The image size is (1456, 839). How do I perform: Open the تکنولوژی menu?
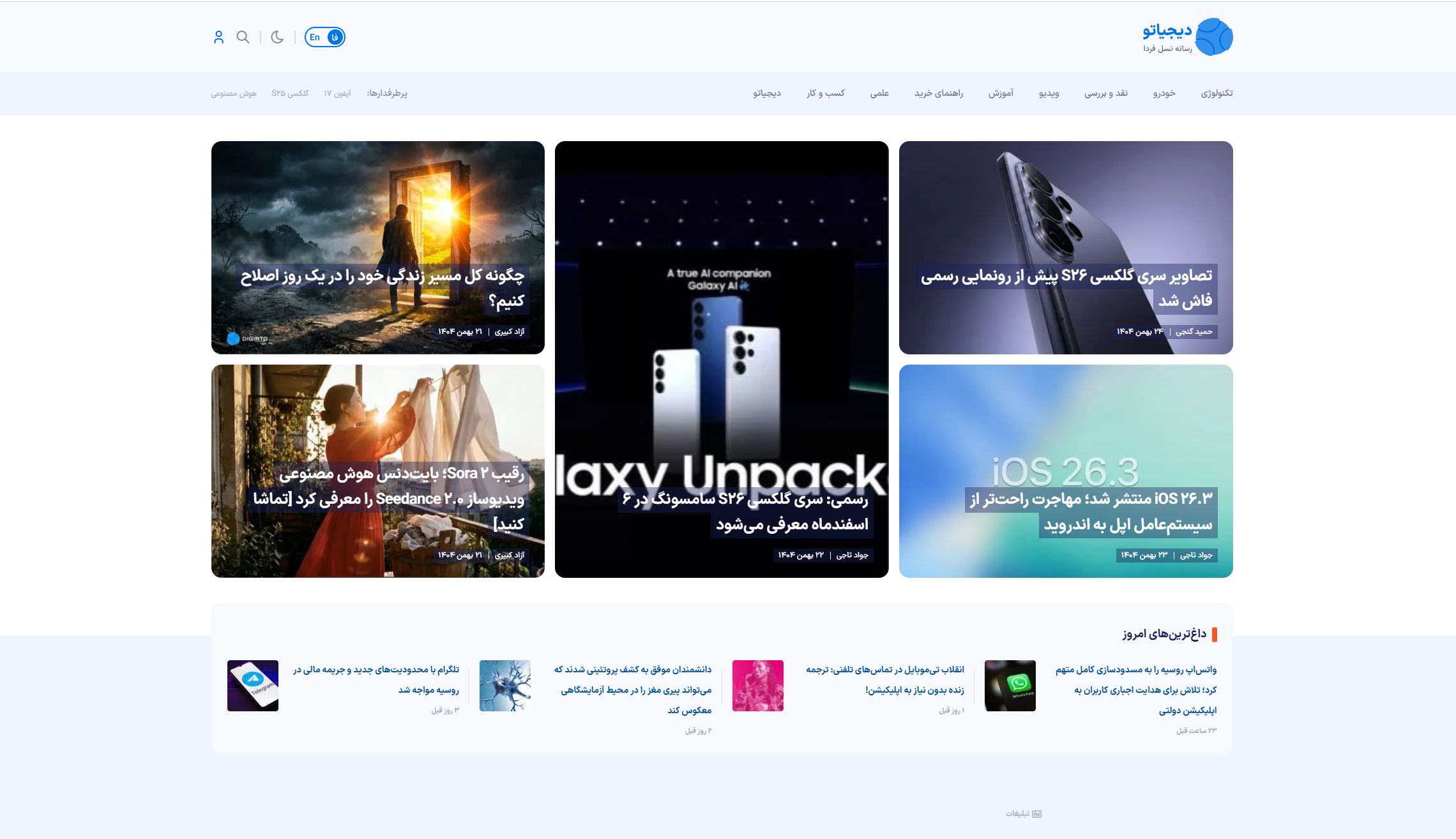point(1217,93)
